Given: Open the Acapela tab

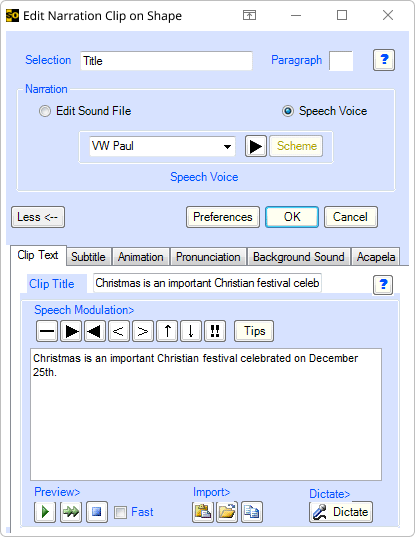Looking at the screenshot, I should 376,257.
